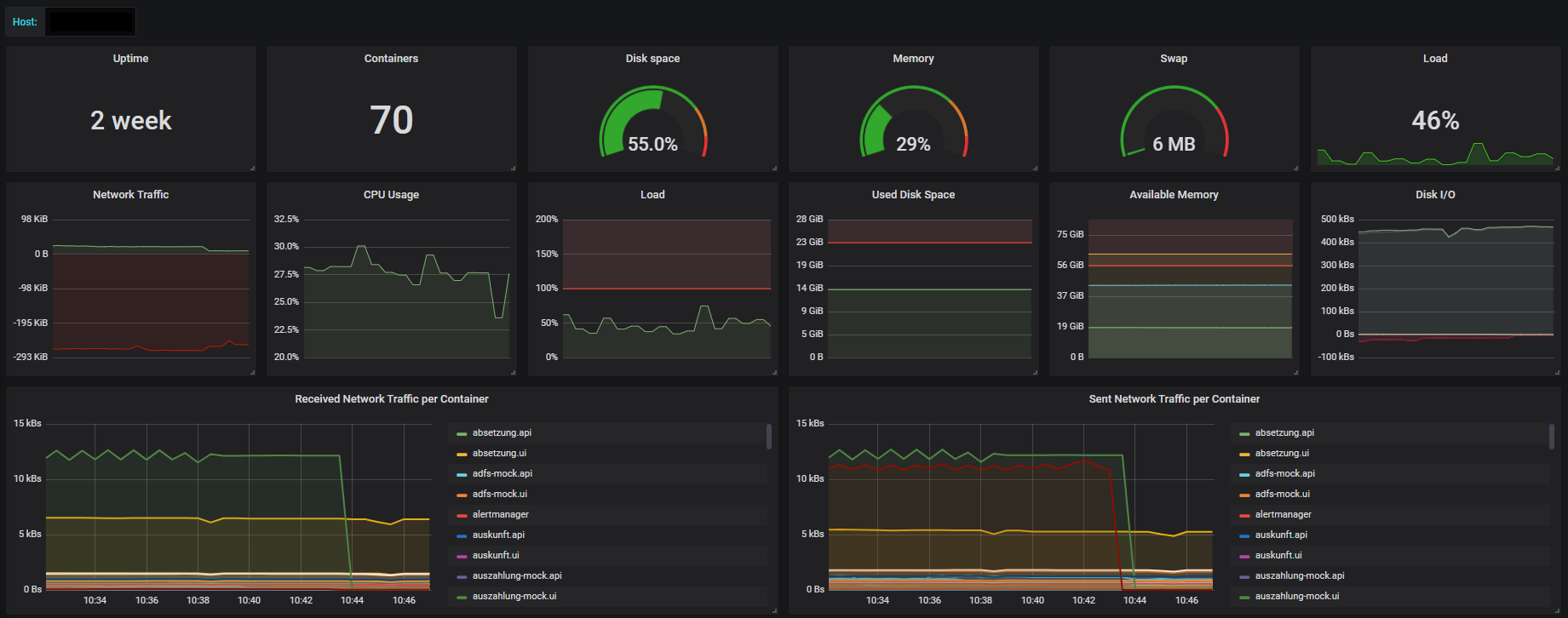Click orange swatch of adfs-mock.ui, Sent legend
Viewport: 1568px width, 618px height.
pos(1244,495)
